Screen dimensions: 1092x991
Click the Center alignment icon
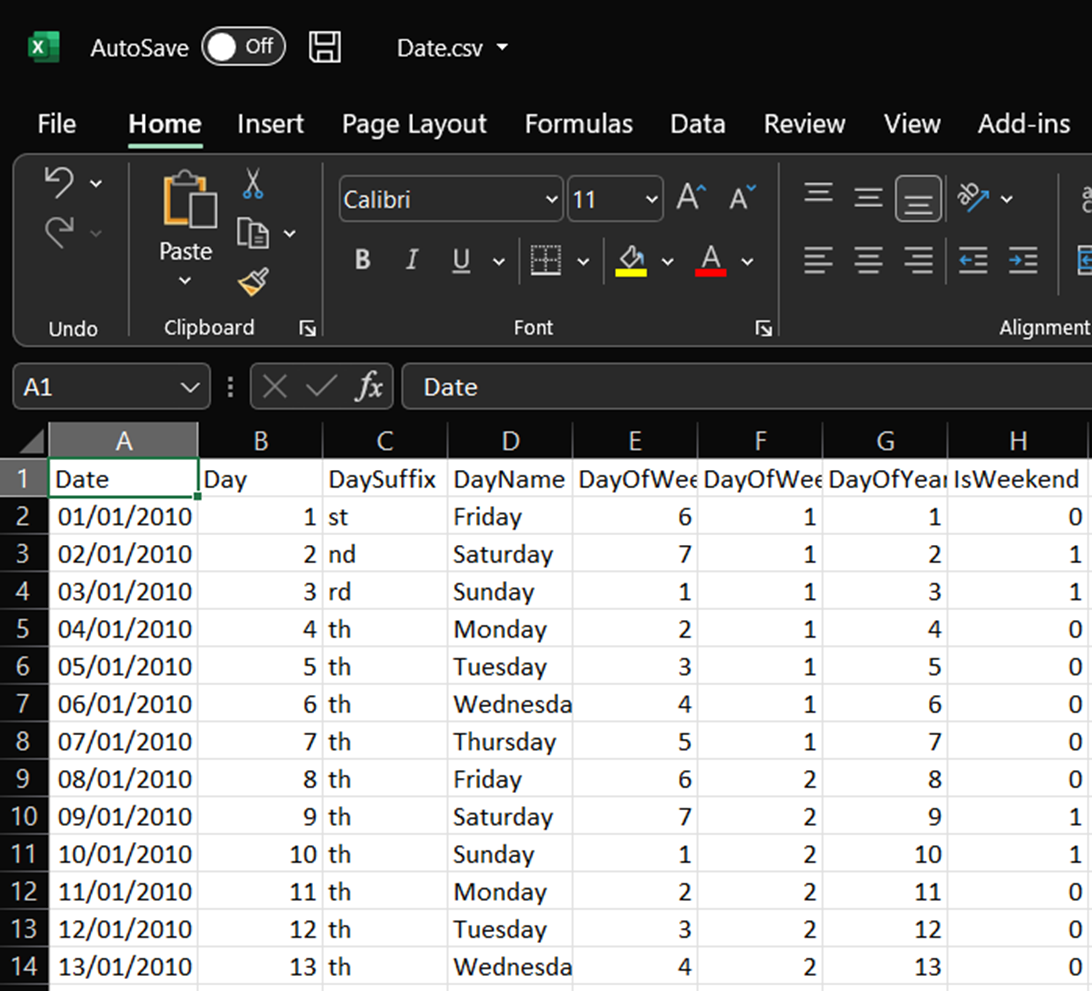tap(868, 261)
